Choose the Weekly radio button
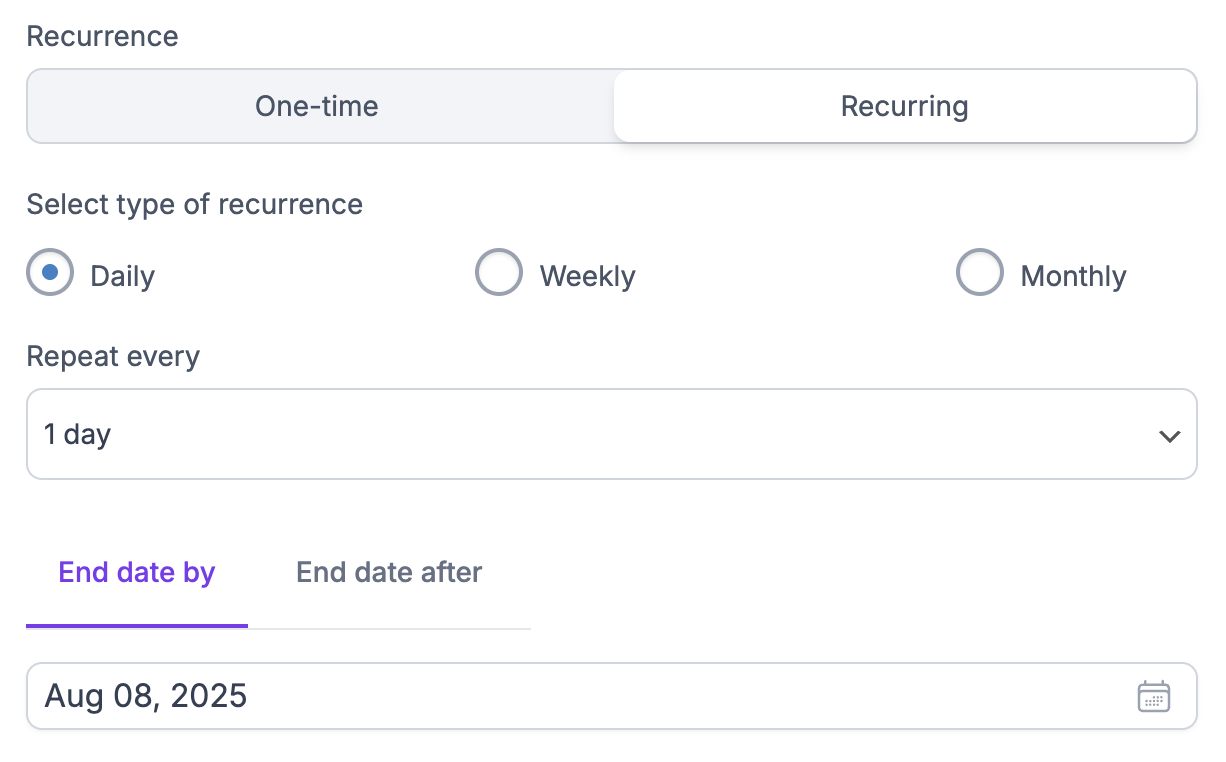Image resolution: width=1226 pixels, height=762 pixels. click(498, 272)
